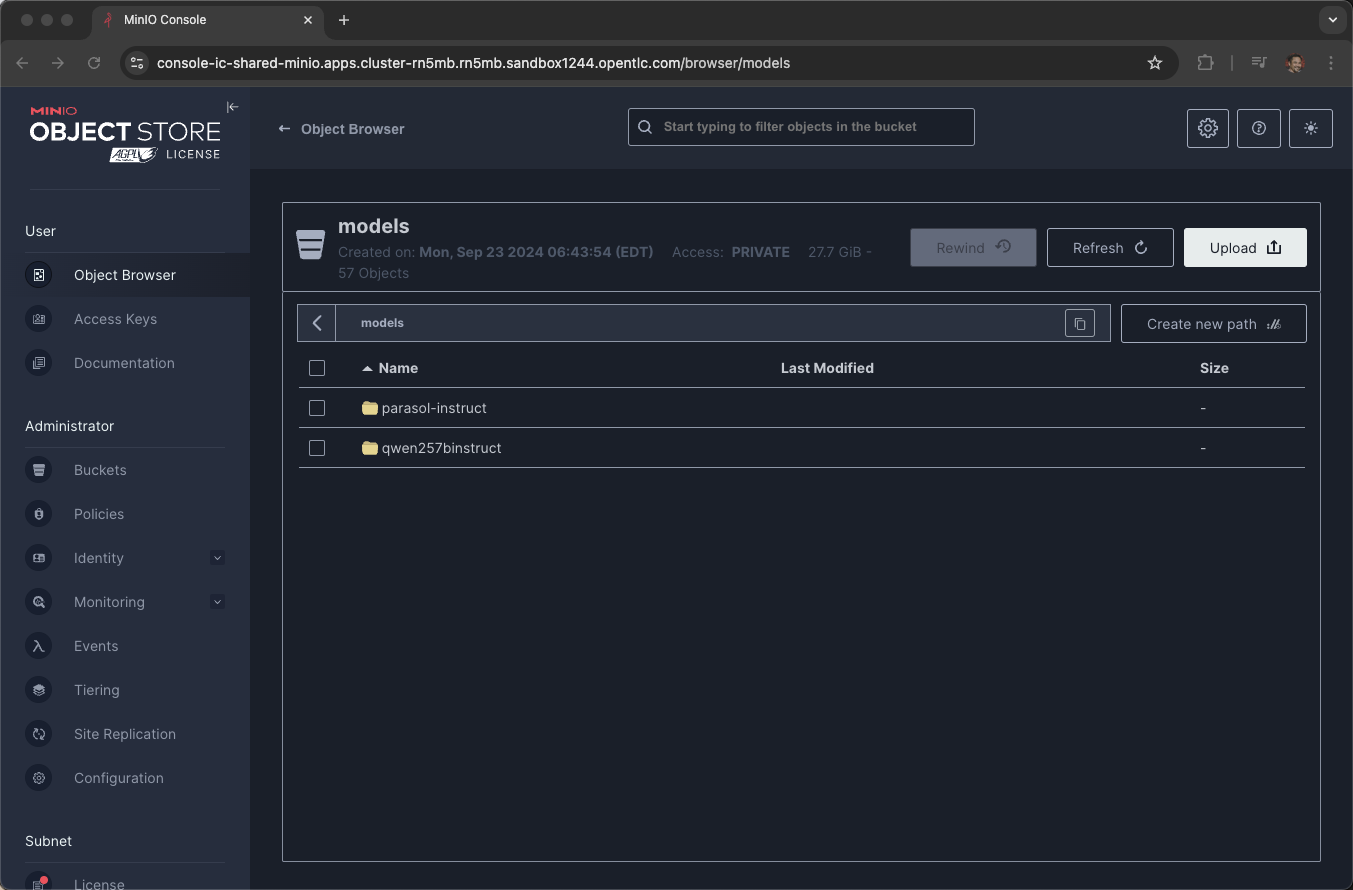1353x890 pixels.
Task: Expand the Identity menu chevron
Action: click(218, 558)
